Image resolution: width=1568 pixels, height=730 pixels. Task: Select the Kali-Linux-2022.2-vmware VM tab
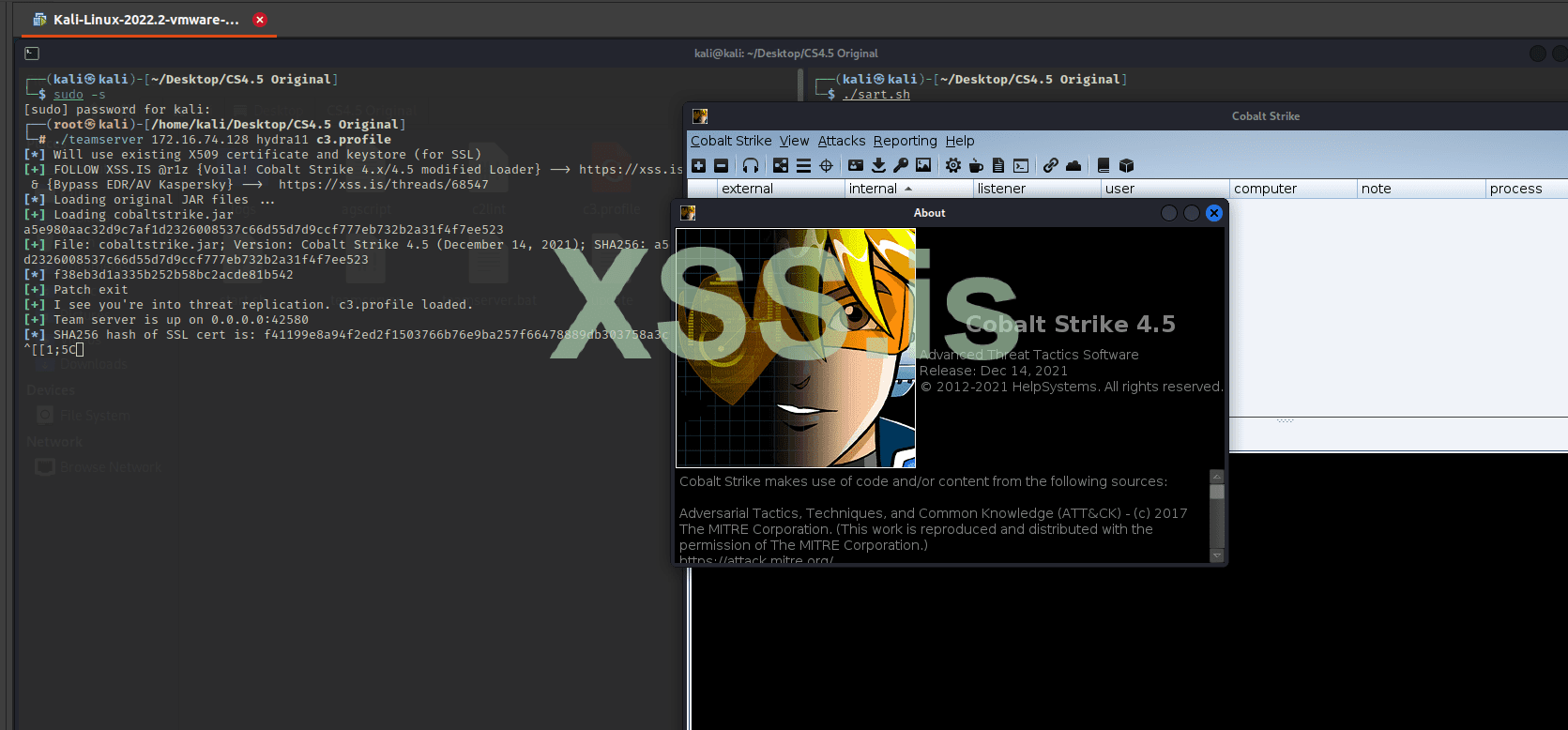click(x=145, y=20)
